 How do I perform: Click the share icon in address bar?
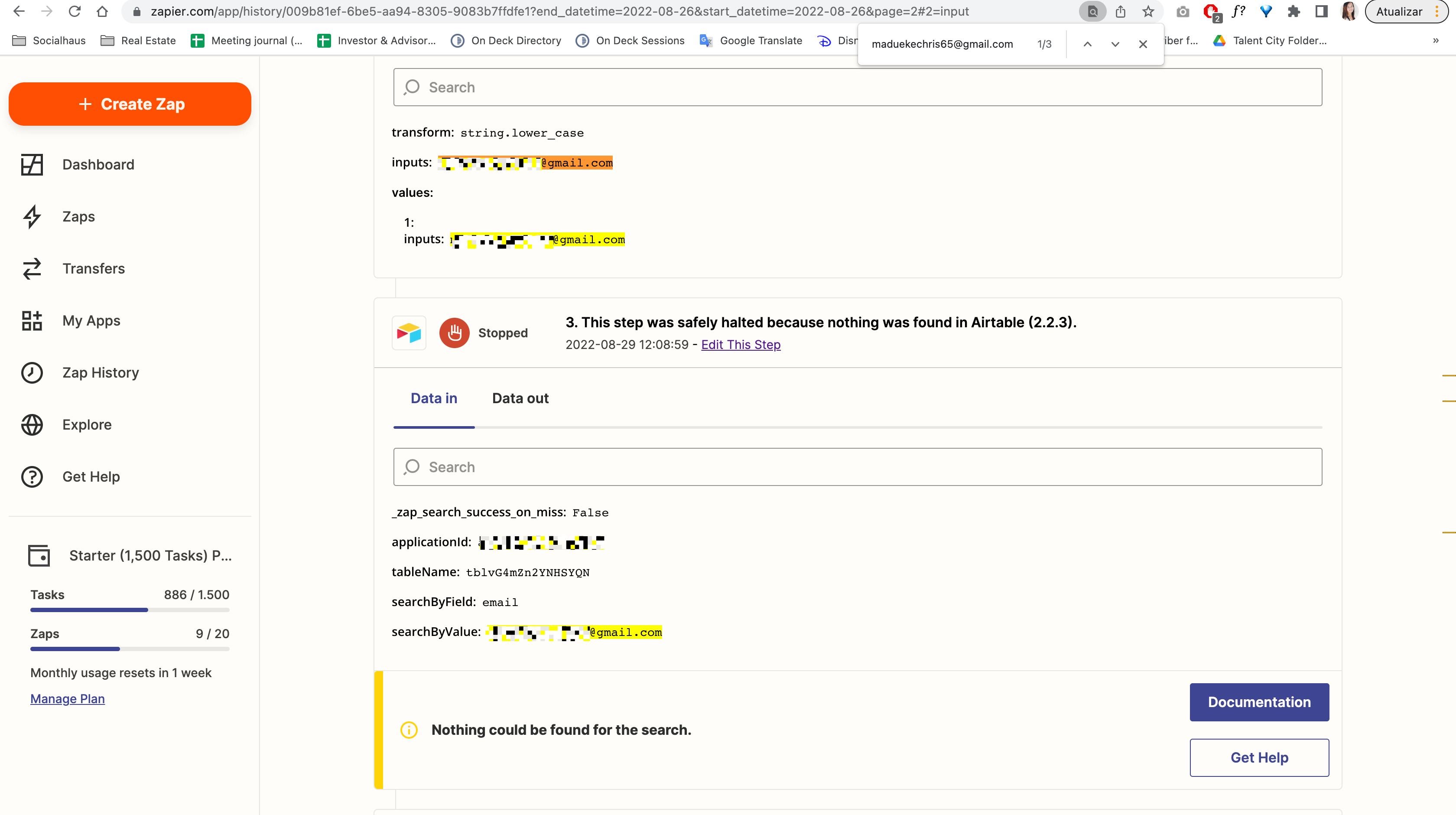click(x=1120, y=11)
